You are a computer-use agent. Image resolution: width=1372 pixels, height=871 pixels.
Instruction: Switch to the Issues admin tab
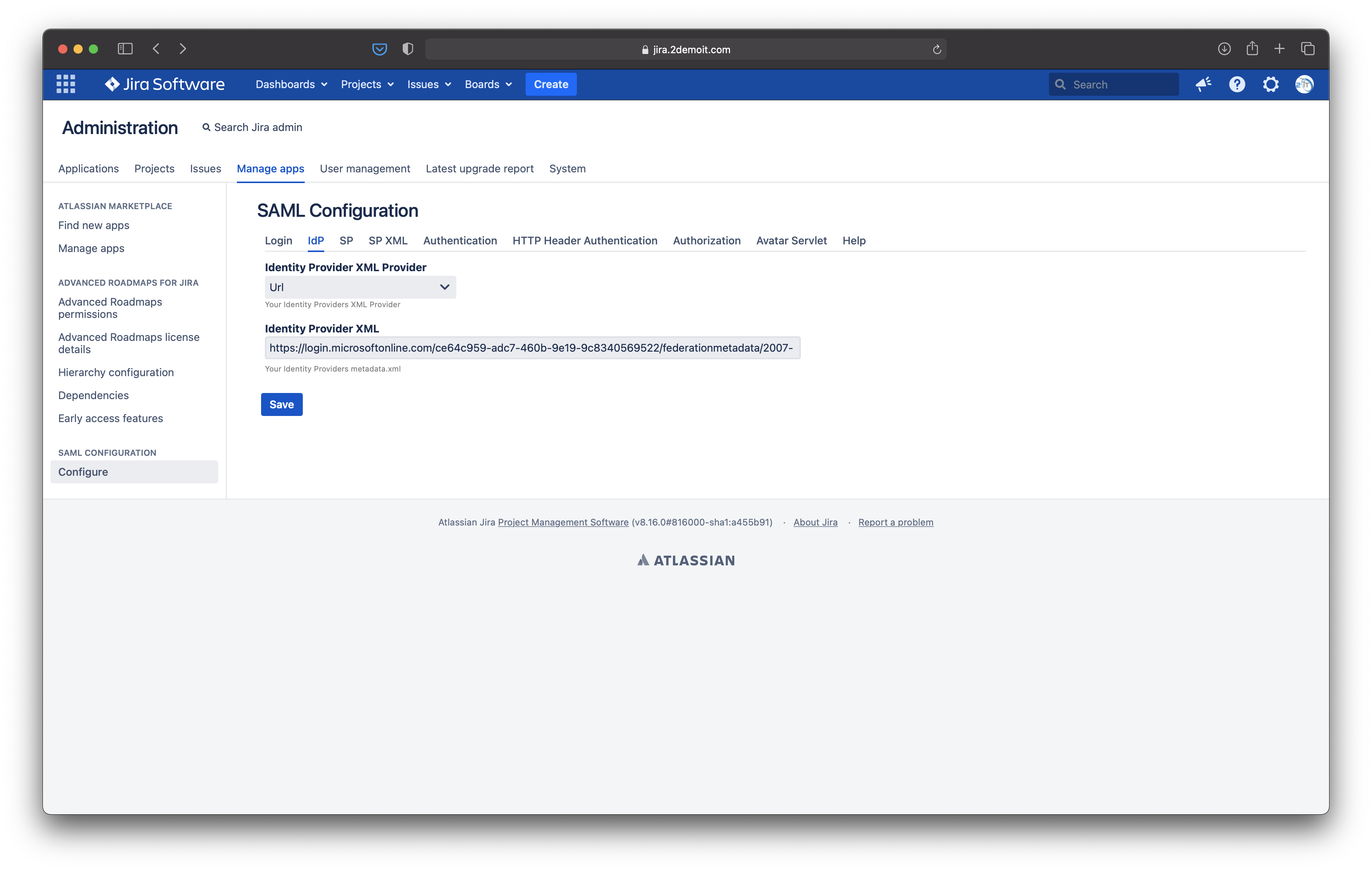[x=205, y=169]
